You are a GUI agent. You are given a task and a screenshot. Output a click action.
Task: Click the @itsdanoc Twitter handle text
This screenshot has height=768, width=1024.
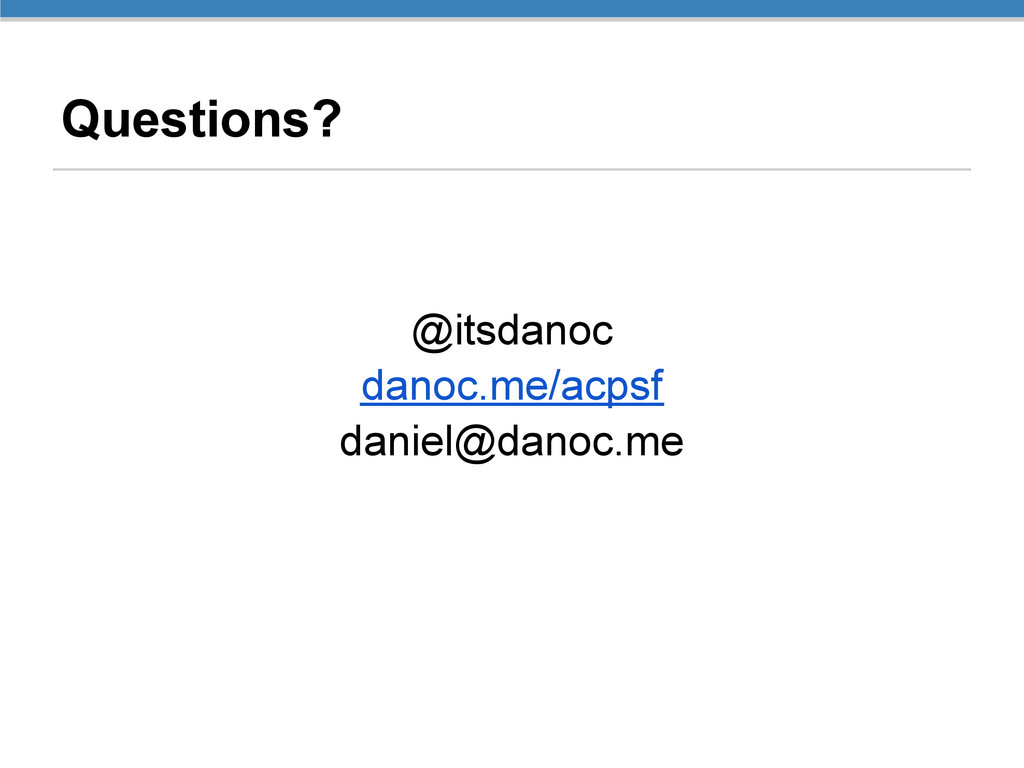[513, 331]
